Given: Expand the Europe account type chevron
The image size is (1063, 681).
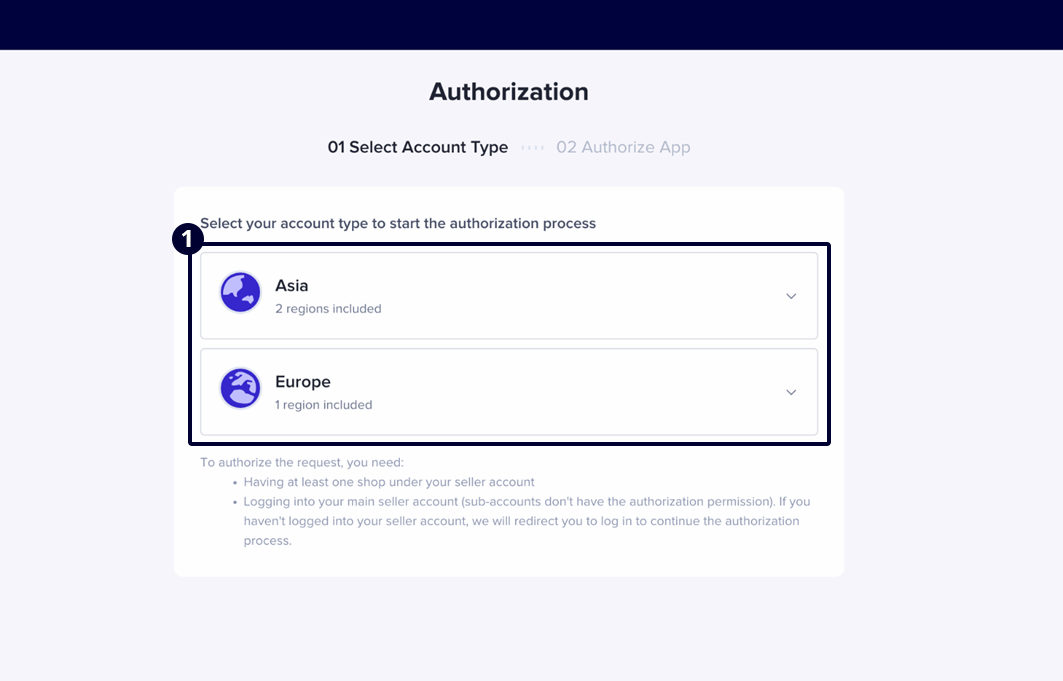Looking at the screenshot, I should tap(791, 392).
